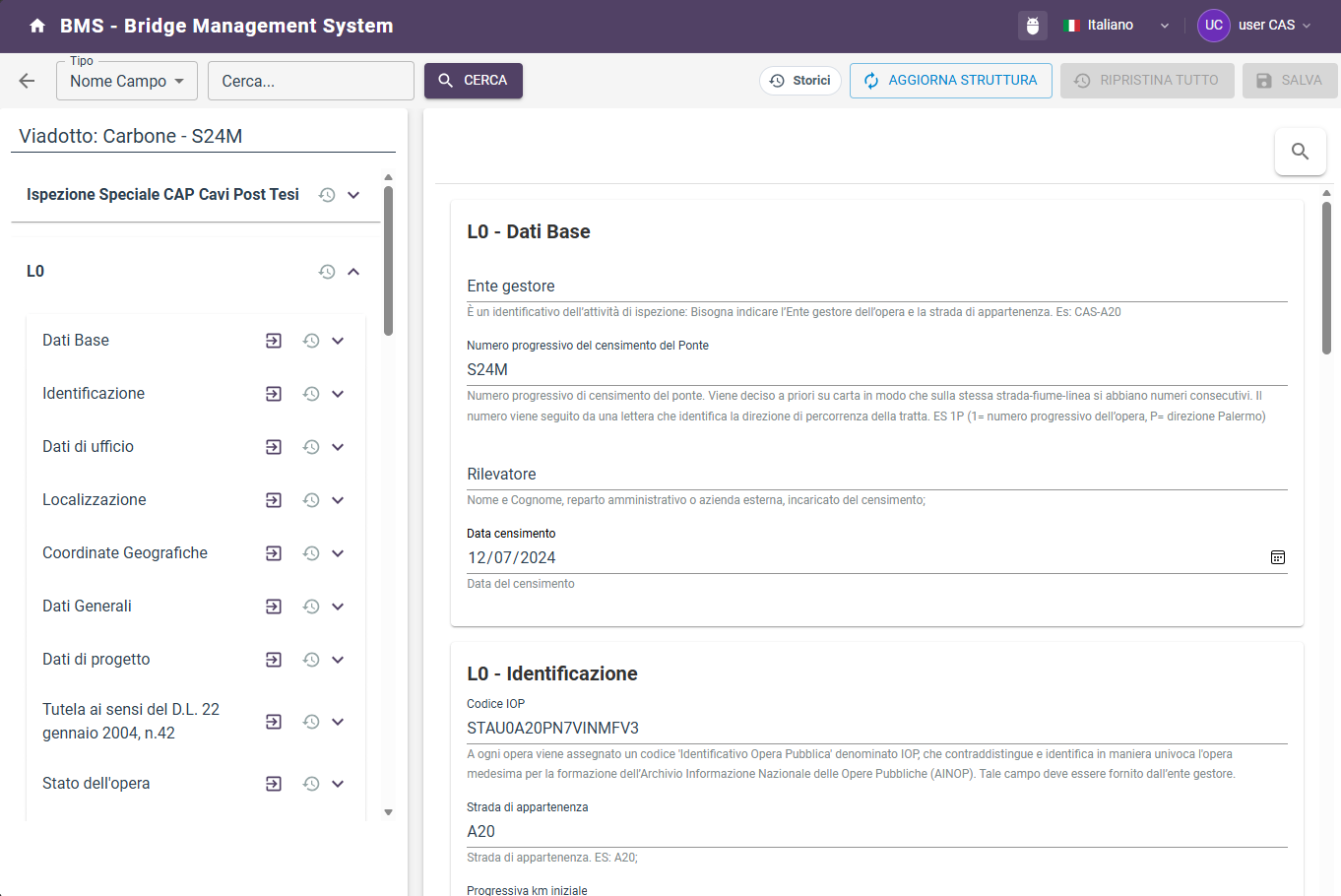This screenshot has width=1341, height=896.
Task: Click the Rilevatore input field
Action: [876, 474]
